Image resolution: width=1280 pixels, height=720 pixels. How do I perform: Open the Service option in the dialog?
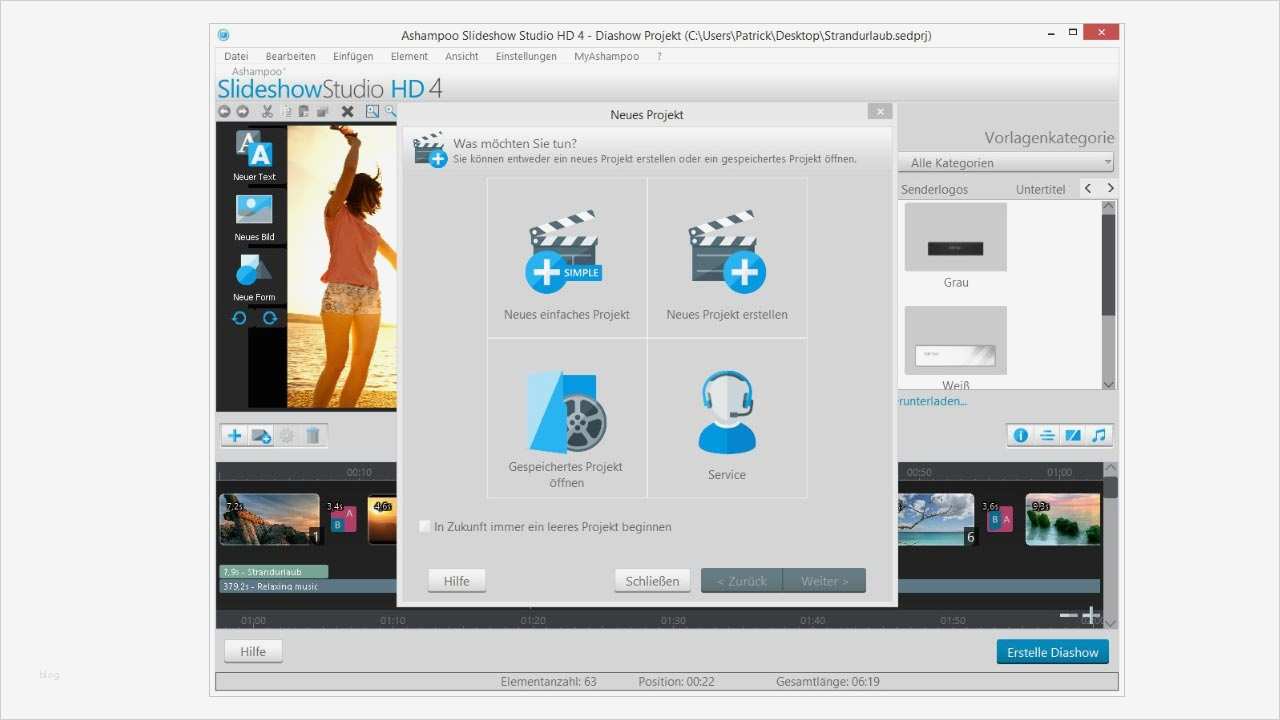pos(727,418)
